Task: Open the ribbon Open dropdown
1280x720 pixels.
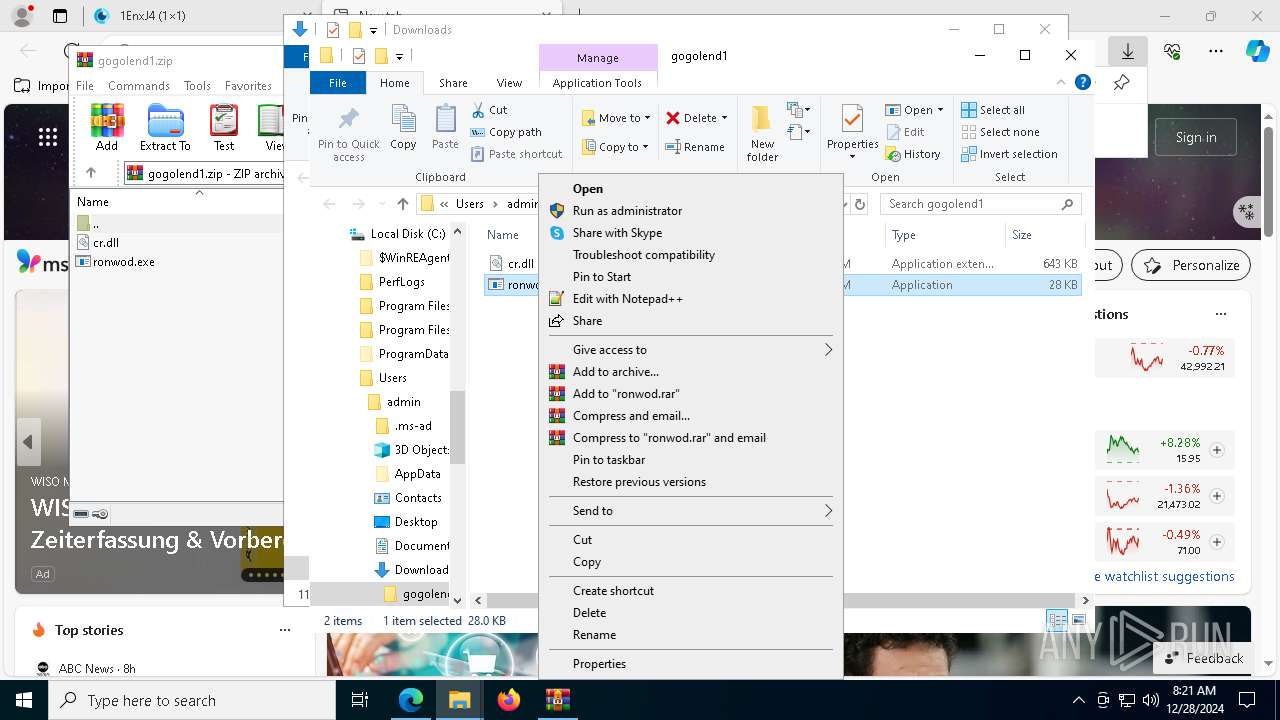Action: tap(914, 110)
